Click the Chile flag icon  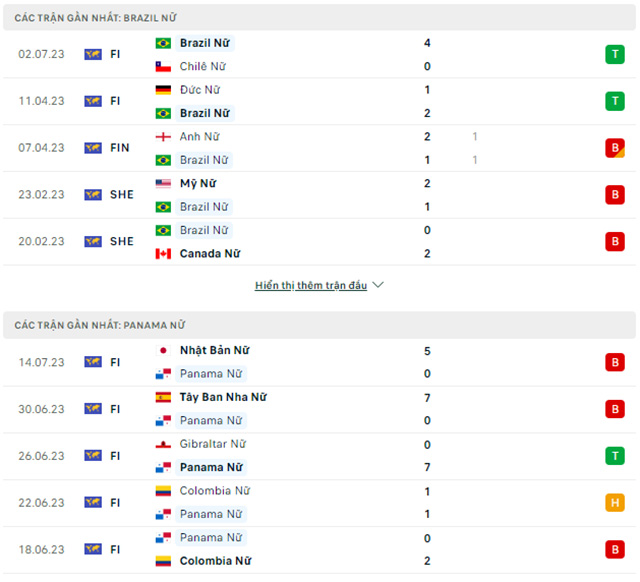(x=163, y=67)
